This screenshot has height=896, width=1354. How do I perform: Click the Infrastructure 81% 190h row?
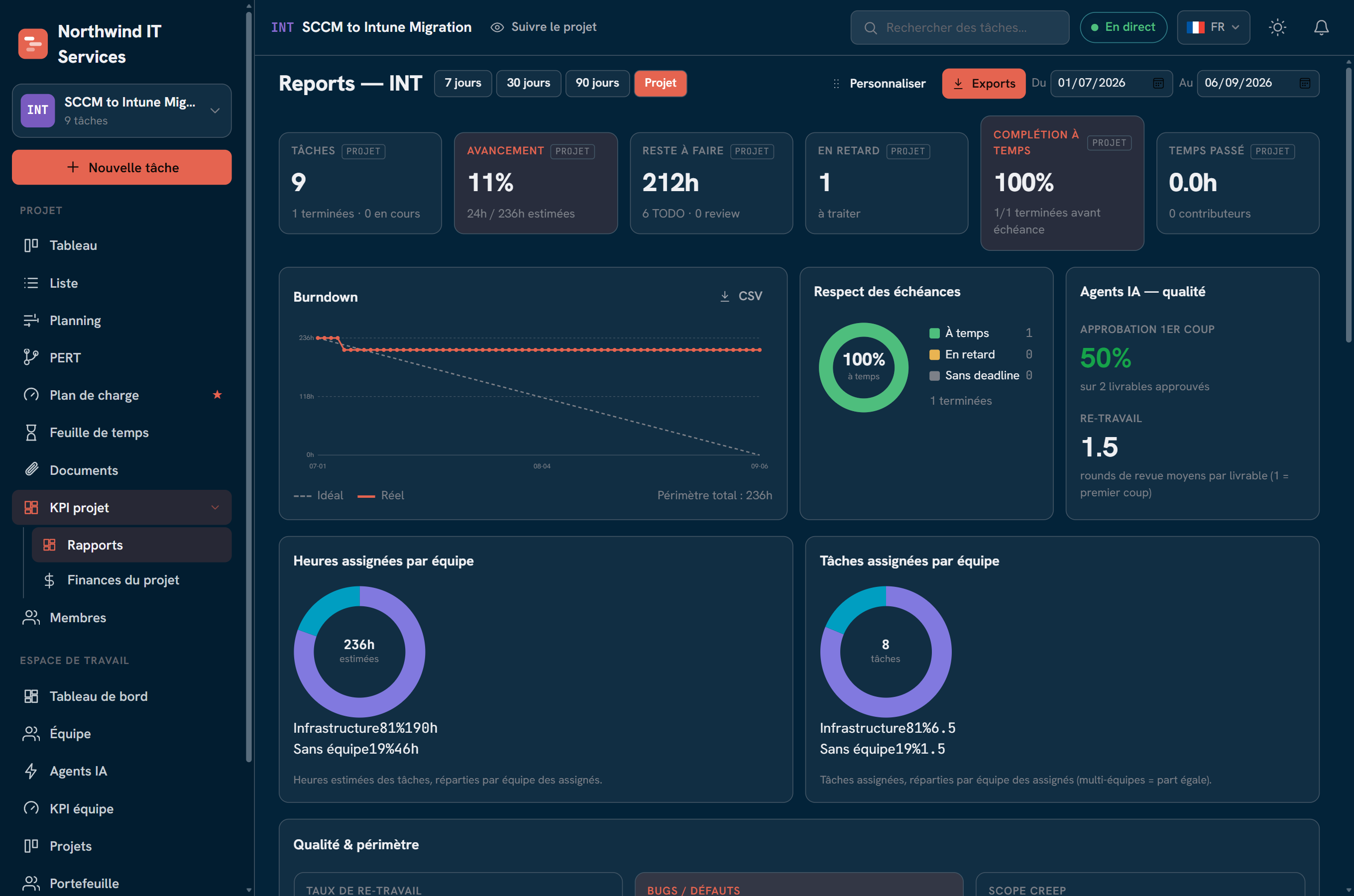(x=365, y=728)
